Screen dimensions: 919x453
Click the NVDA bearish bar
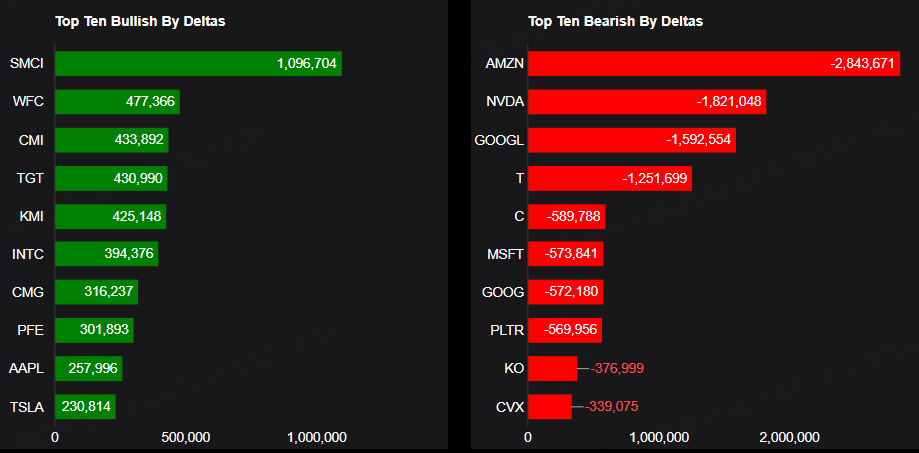tap(647, 101)
